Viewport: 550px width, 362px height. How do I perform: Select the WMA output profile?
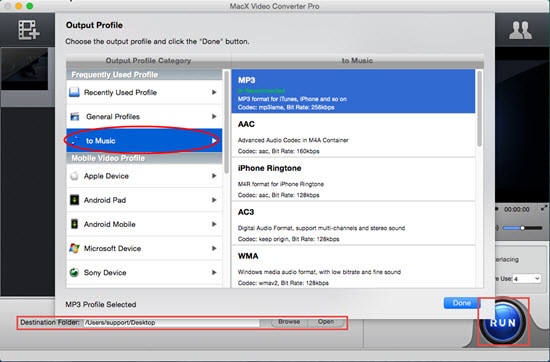click(x=353, y=267)
